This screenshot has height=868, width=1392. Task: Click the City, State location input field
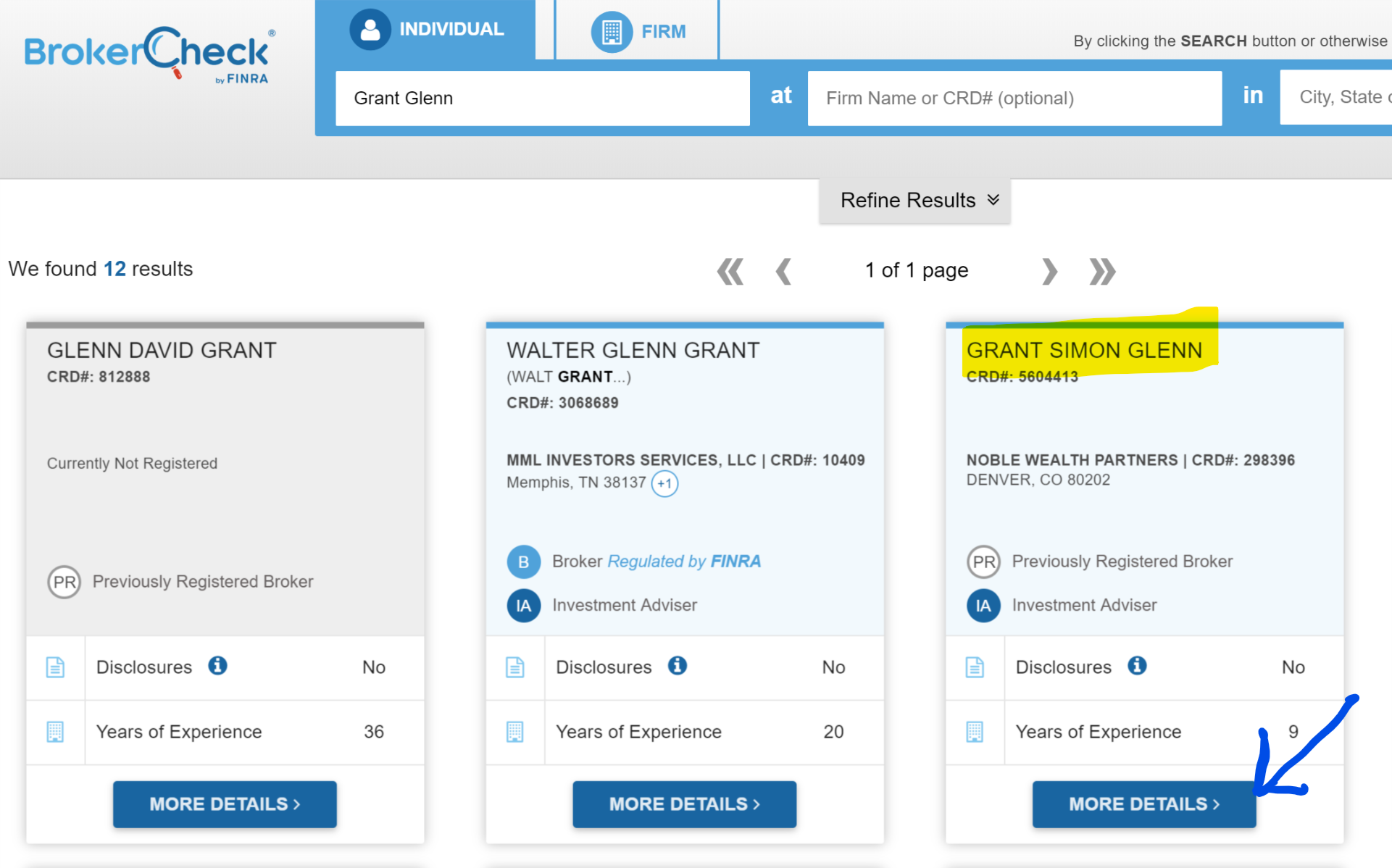(x=1335, y=98)
